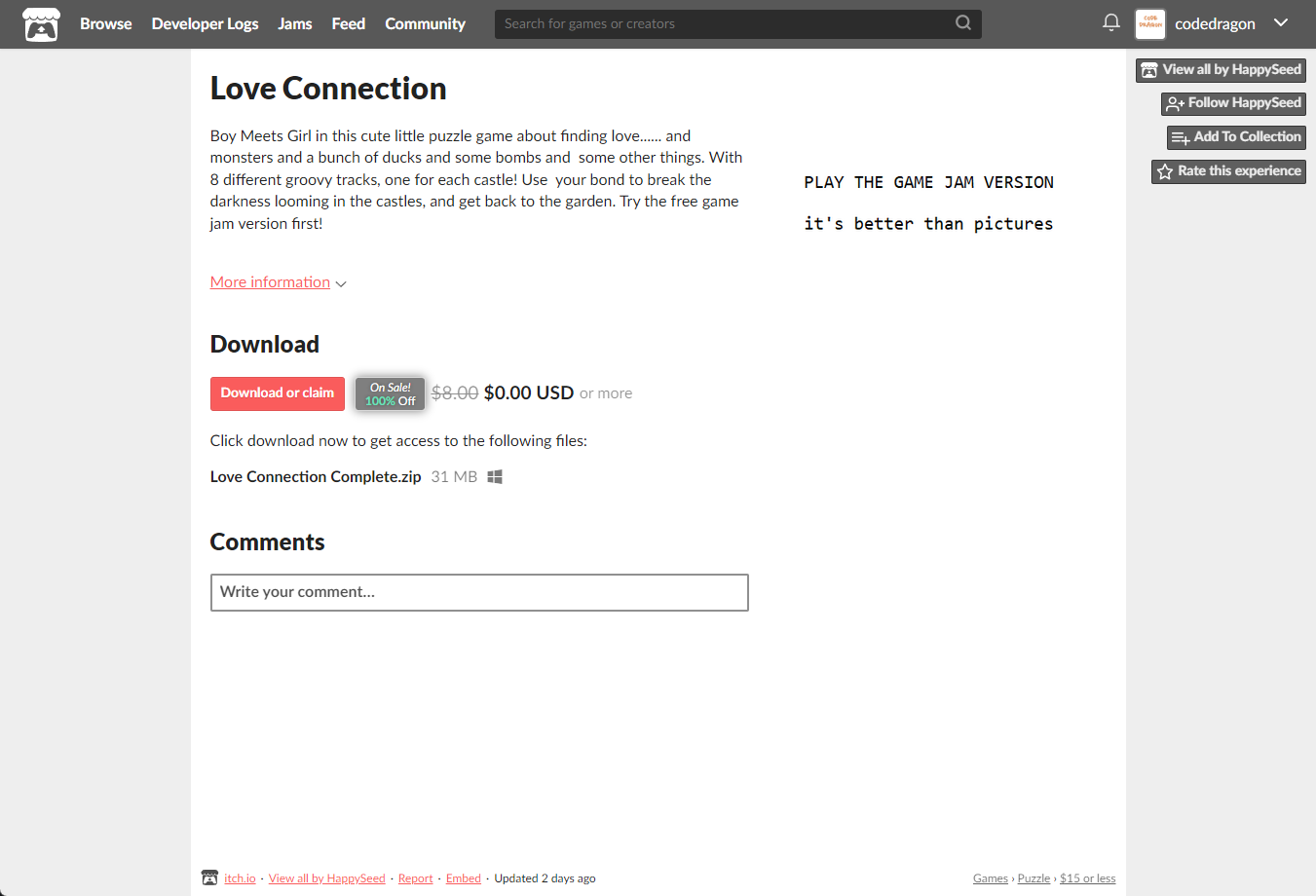Image resolution: width=1316 pixels, height=896 pixels.
Task: Expand More information section
Action: pyautogui.click(x=278, y=282)
